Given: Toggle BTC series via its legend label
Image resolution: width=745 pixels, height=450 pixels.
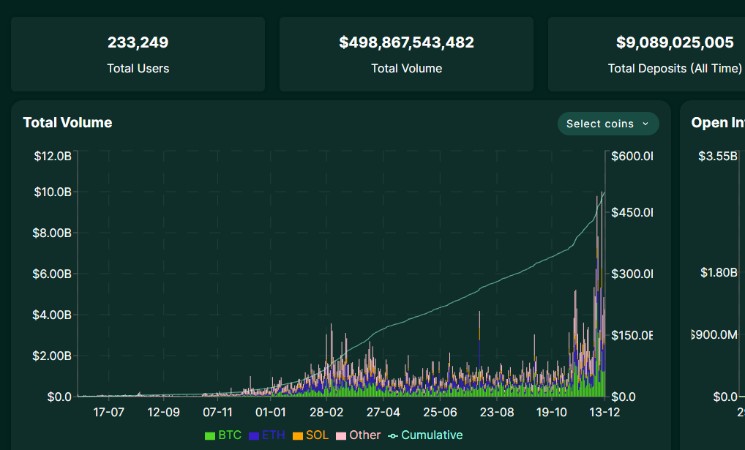Looking at the screenshot, I should pyautogui.click(x=229, y=436).
